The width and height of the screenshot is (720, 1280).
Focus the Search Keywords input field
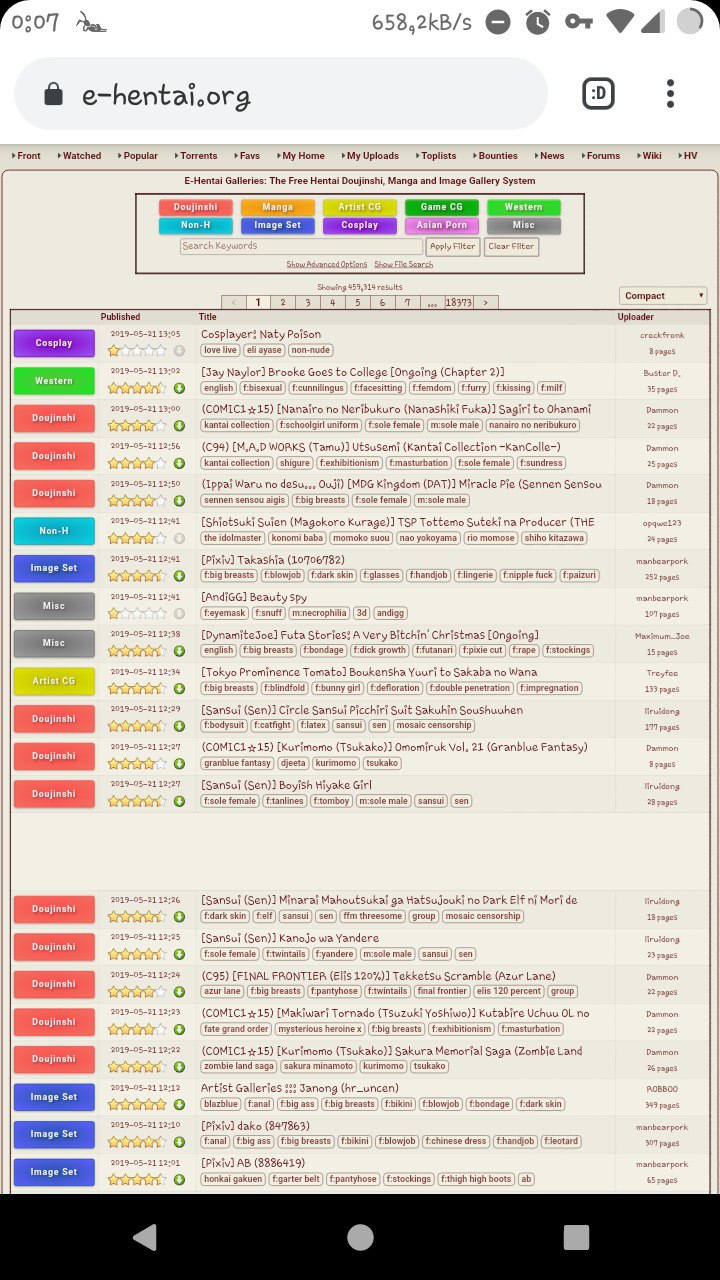pos(301,246)
